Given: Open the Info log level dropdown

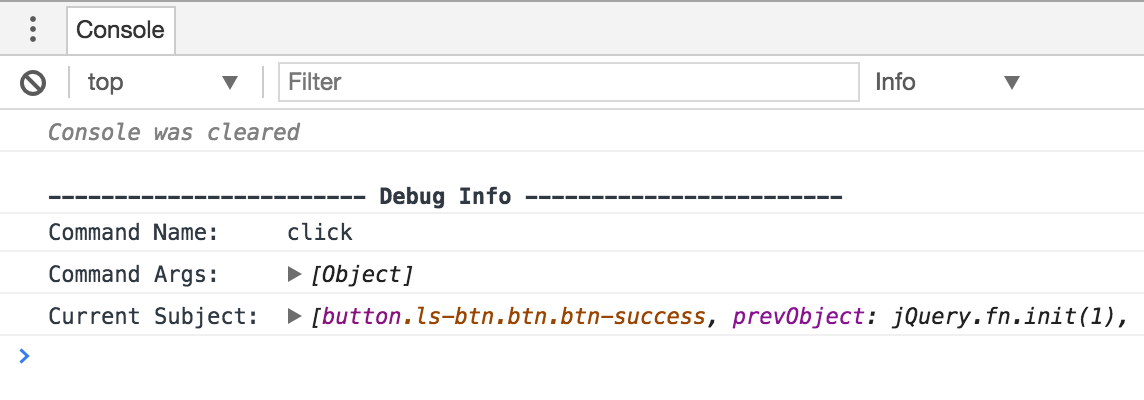Looking at the screenshot, I should click(945, 82).
